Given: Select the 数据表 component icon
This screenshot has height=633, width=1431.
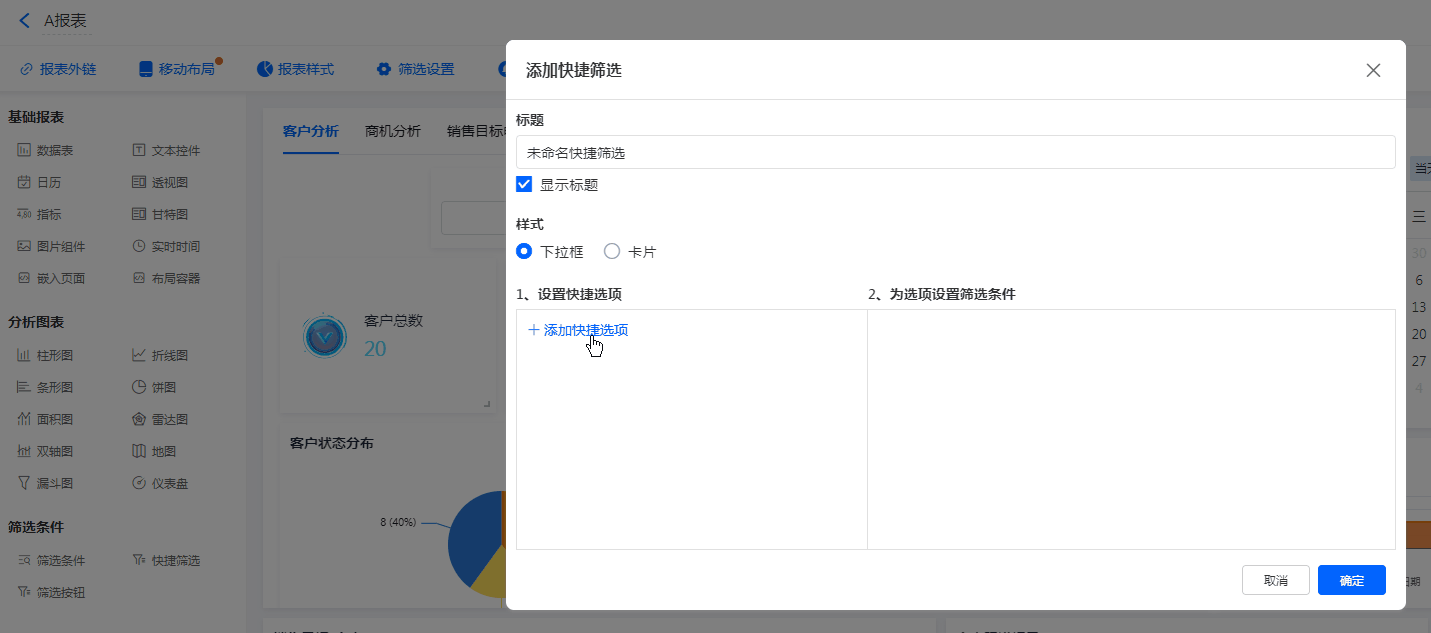Looking at the screenshot, I should pyautogui.click(x=24, y=151).
